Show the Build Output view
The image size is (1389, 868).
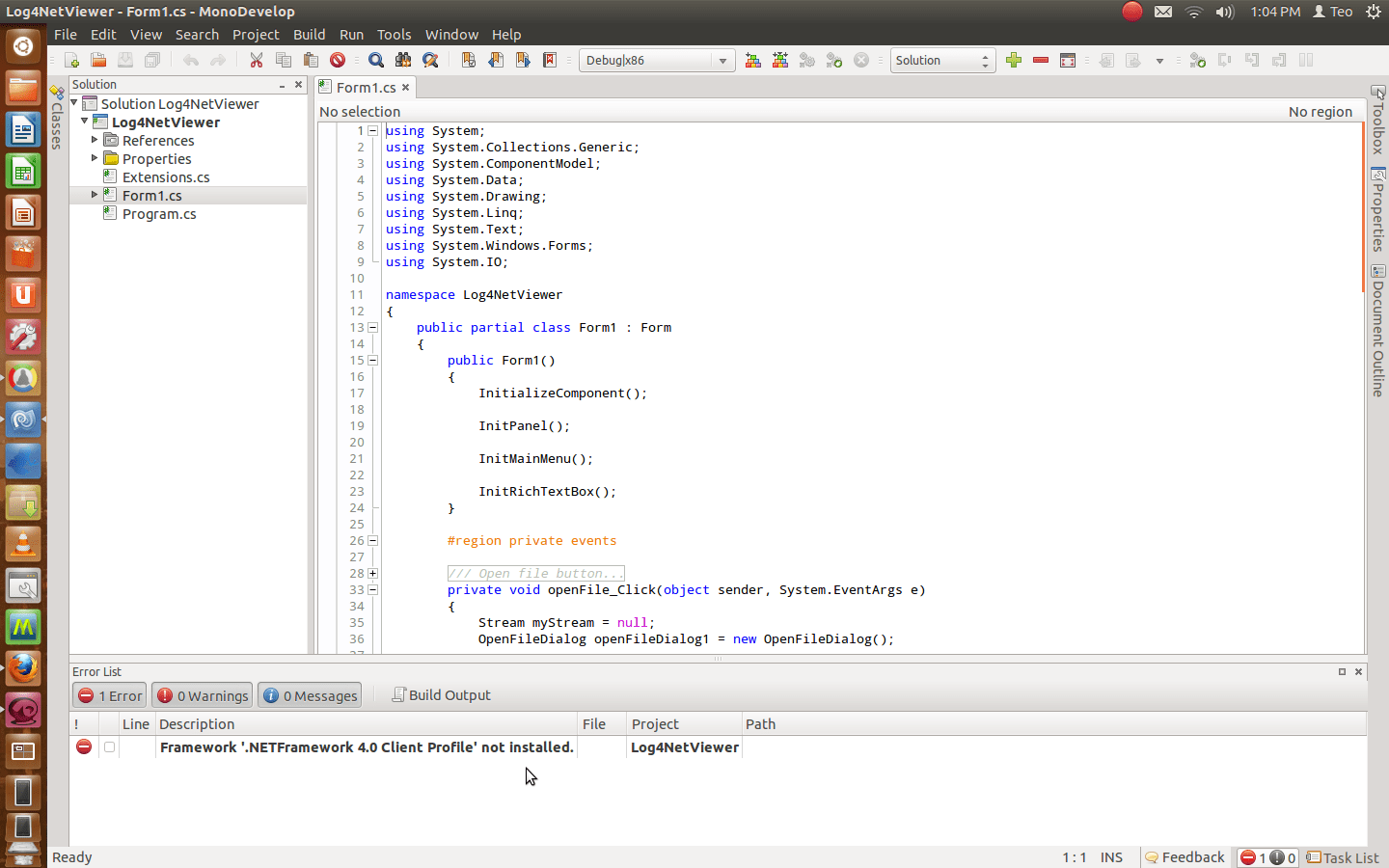(441, 695)
